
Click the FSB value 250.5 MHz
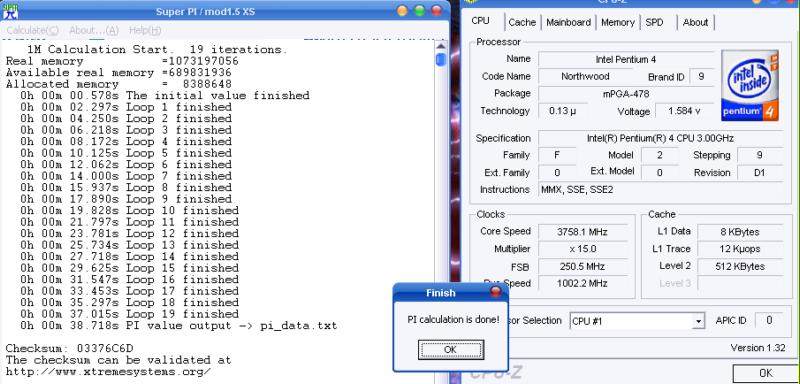582,267
